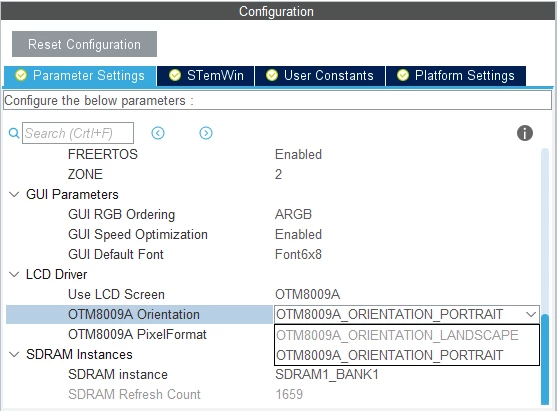Click the Font6x8 value
This screenshot has width=558, height=412.
point(298,254)
